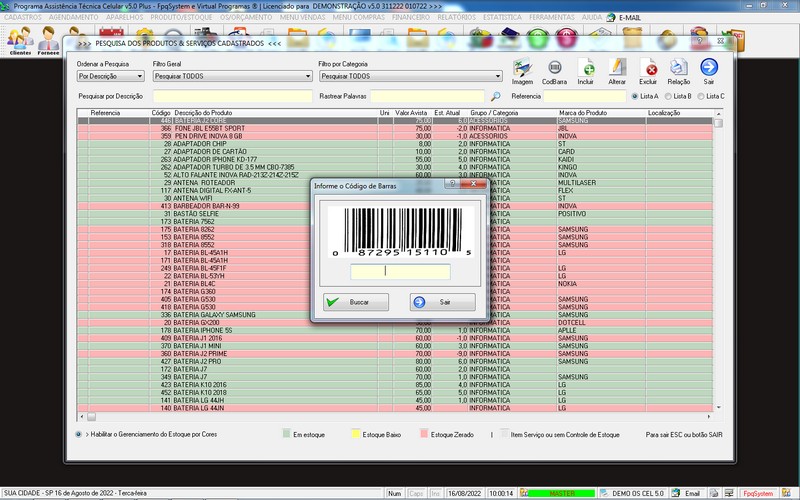The image size is (800, 500).
Task: Click the Em estoque green color swatch
Action: coord(286,434)
